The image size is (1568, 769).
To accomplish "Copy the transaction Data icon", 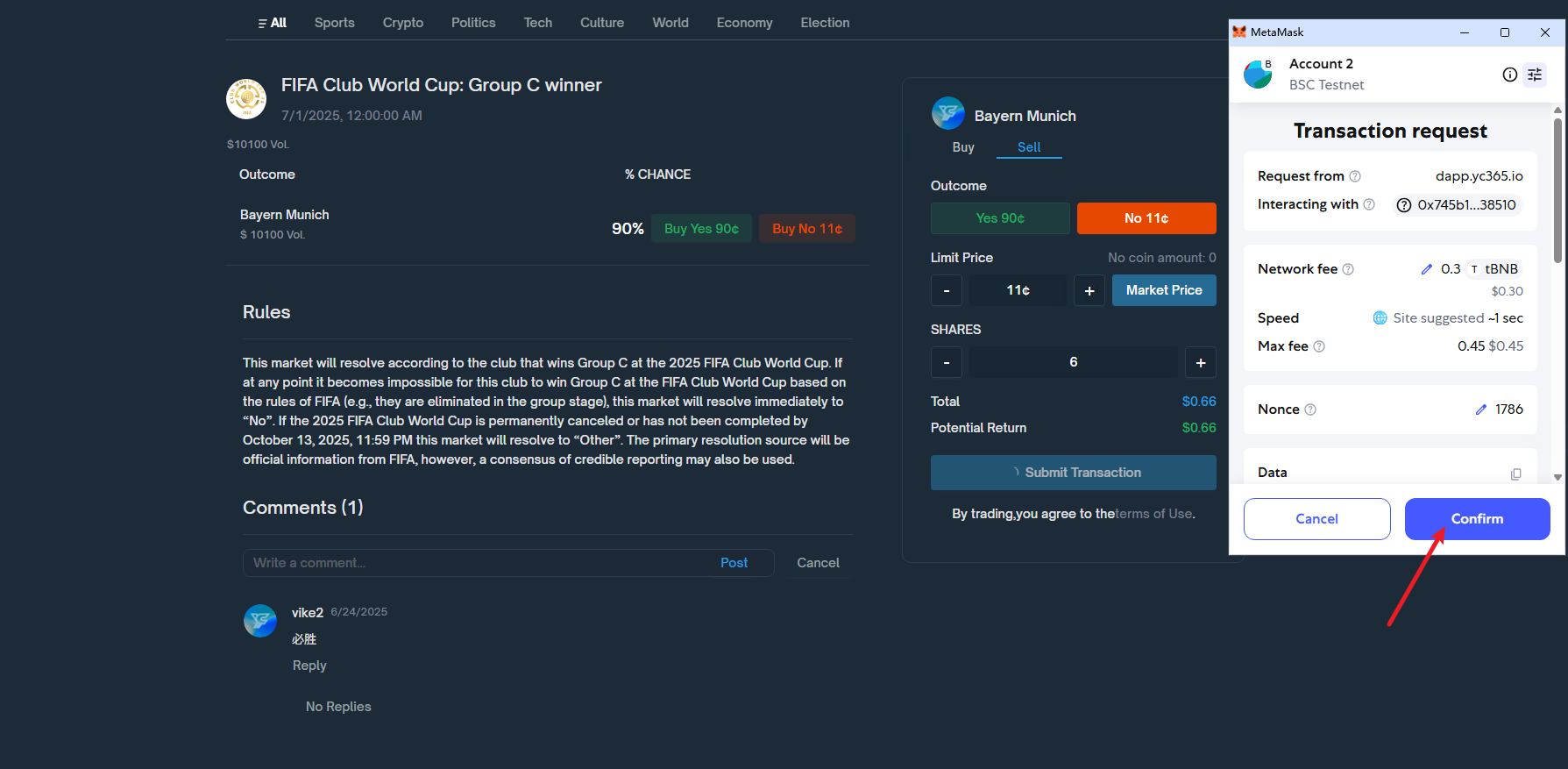I will [x=1516, y=474].
